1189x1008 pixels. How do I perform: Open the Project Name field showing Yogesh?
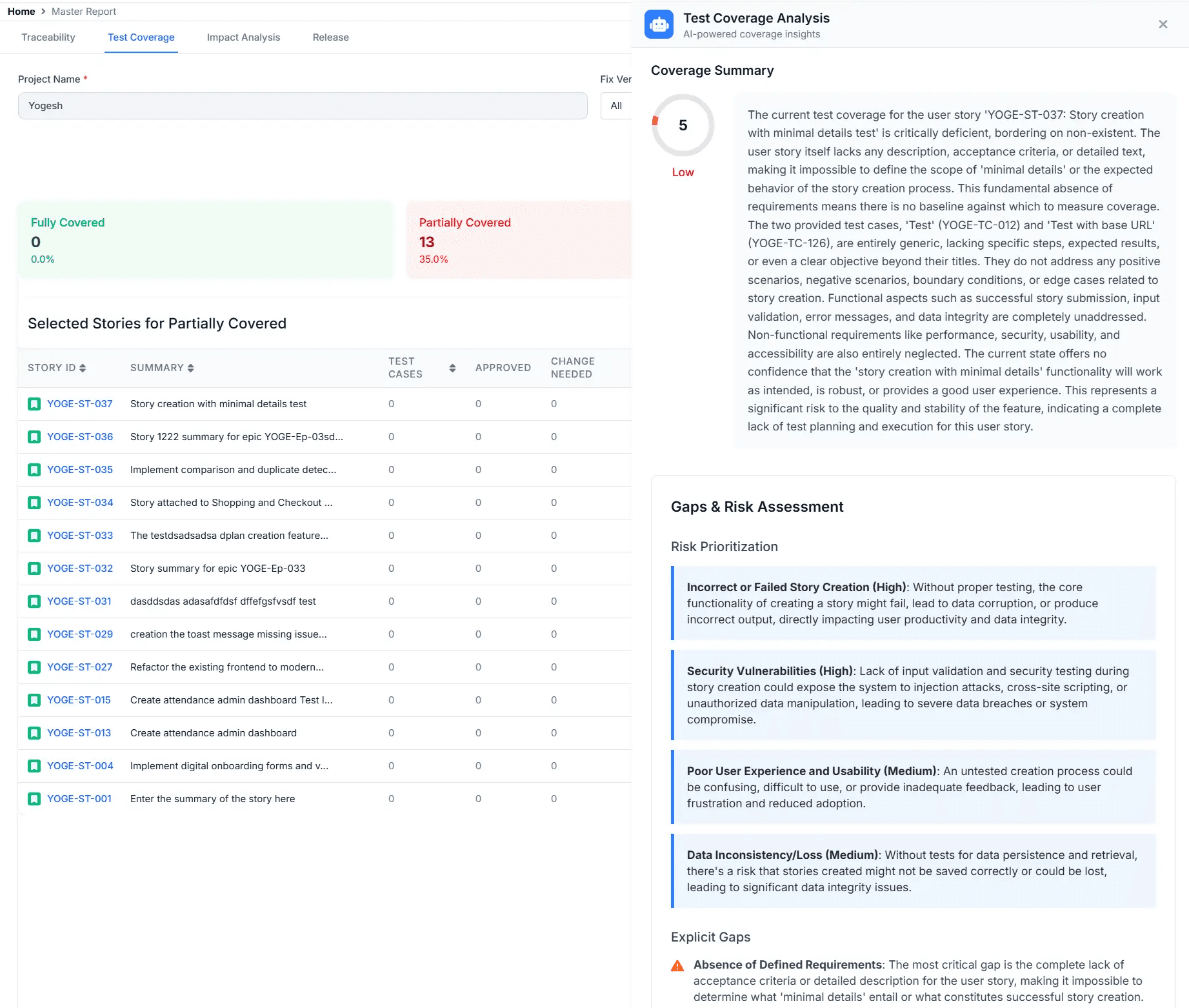[x=303, y=106]
